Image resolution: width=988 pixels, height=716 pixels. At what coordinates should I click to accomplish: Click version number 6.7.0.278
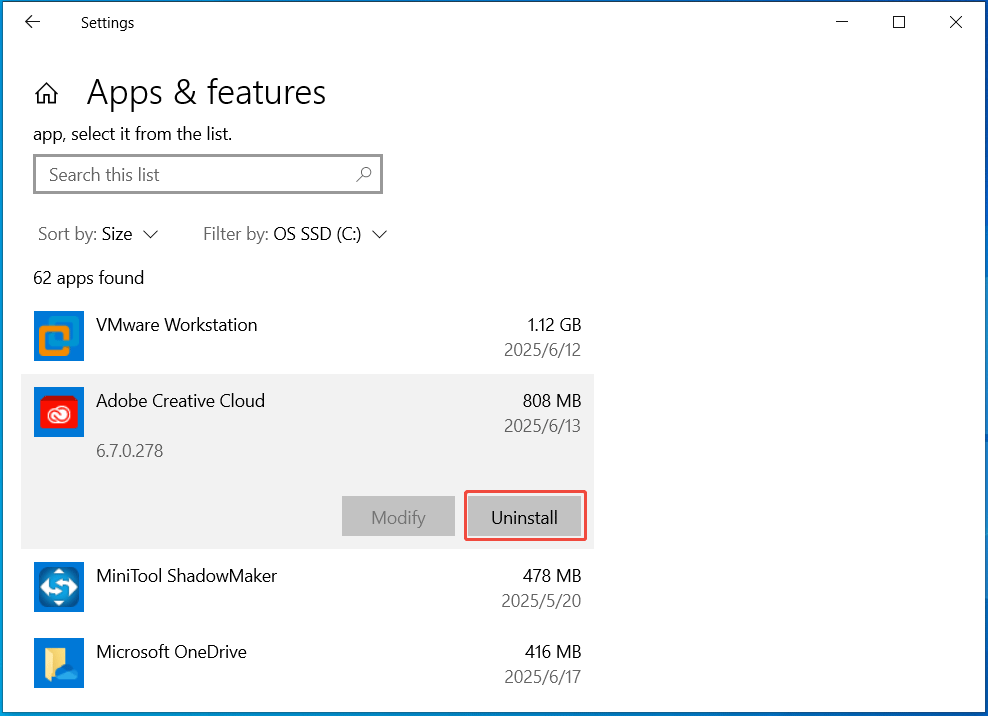tap(129, 451)
